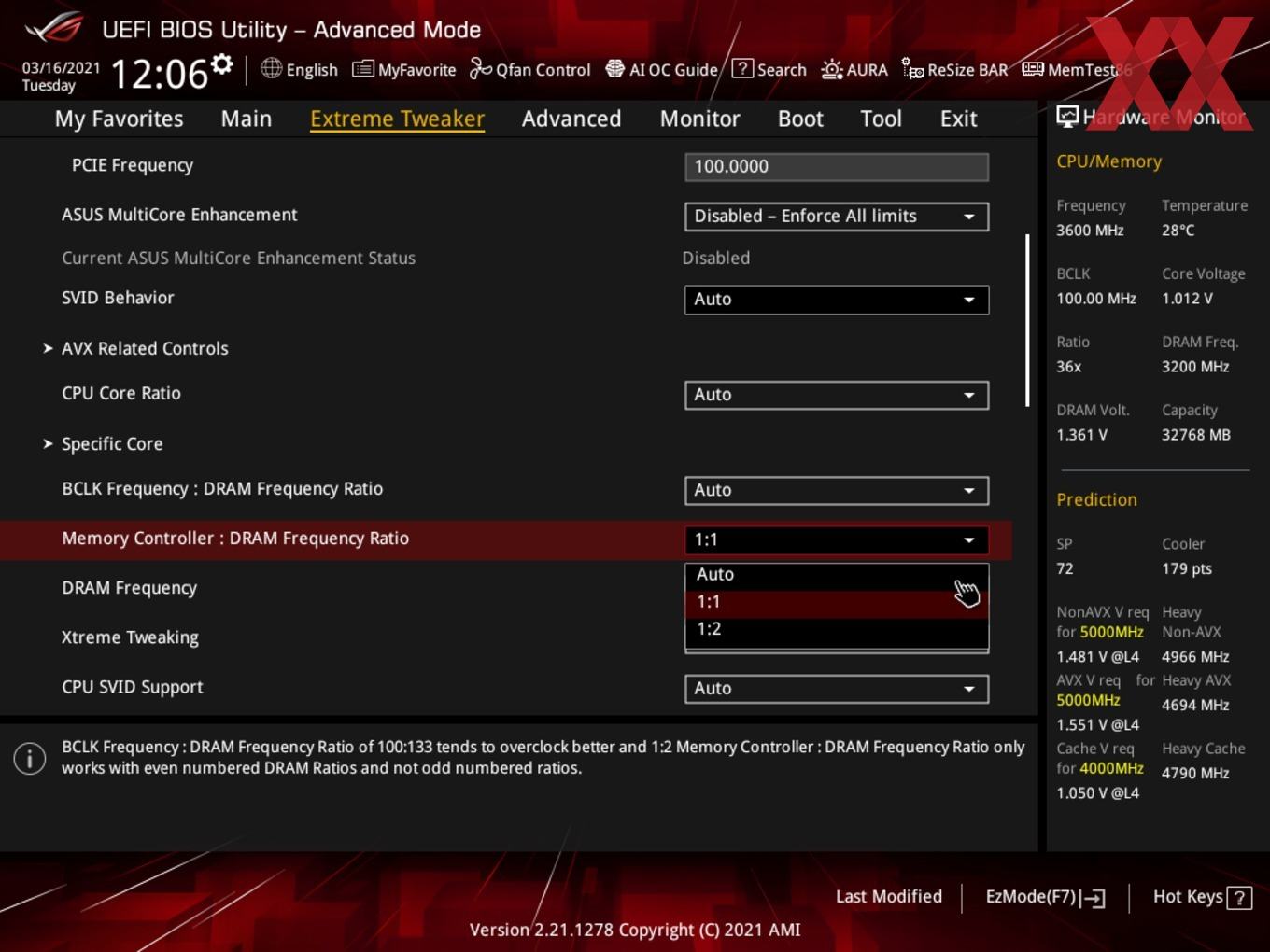Image resolution: width=1270 pixels, height=952 pixels.
Task: Click the PCIE Frequency input field
Action: [x=837, y=167]
